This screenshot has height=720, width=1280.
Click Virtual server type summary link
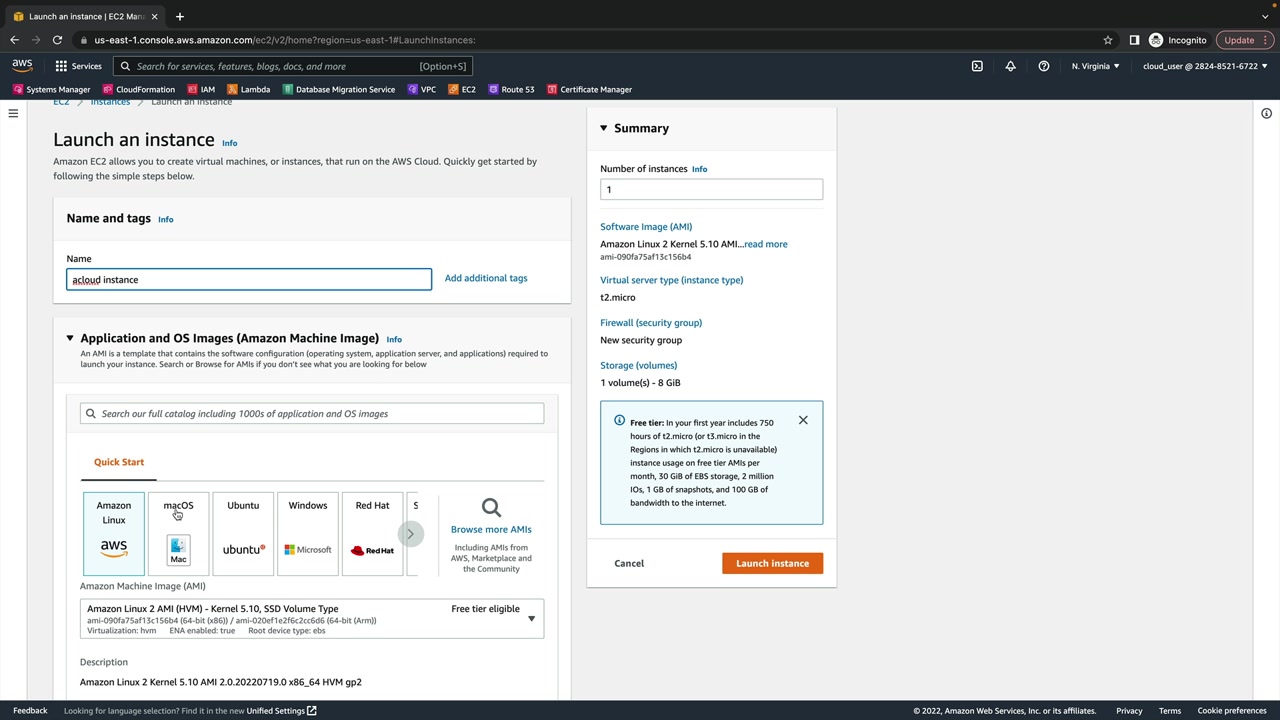tap(672, 280)
